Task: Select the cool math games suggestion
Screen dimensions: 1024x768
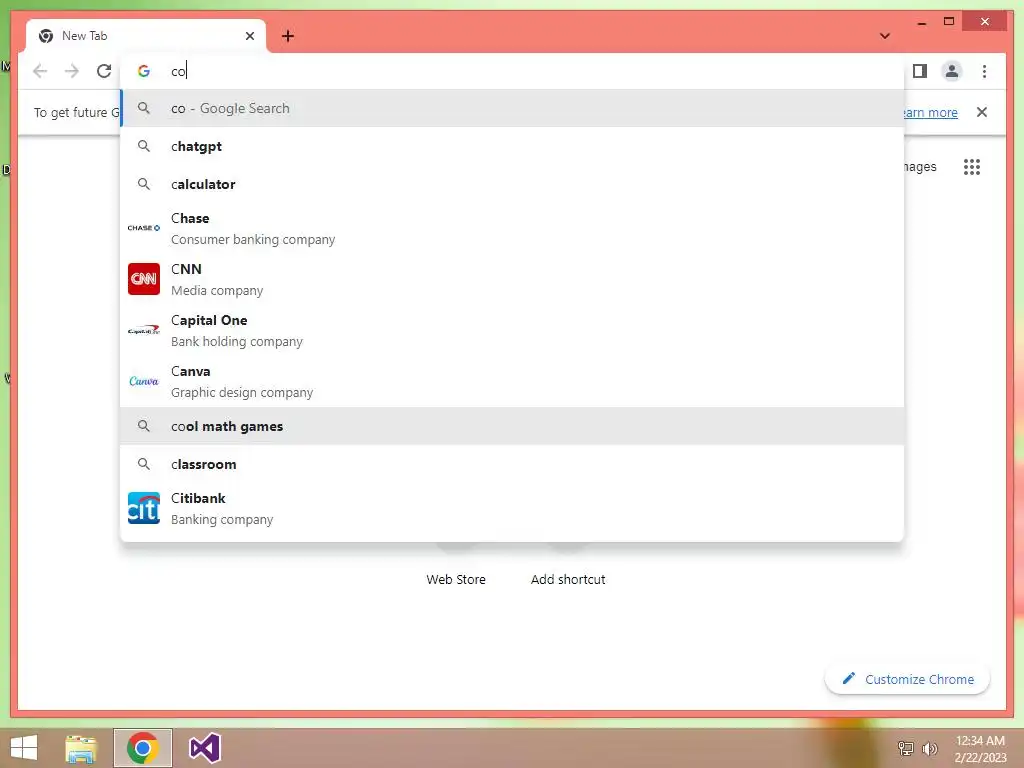Action: 512,426
